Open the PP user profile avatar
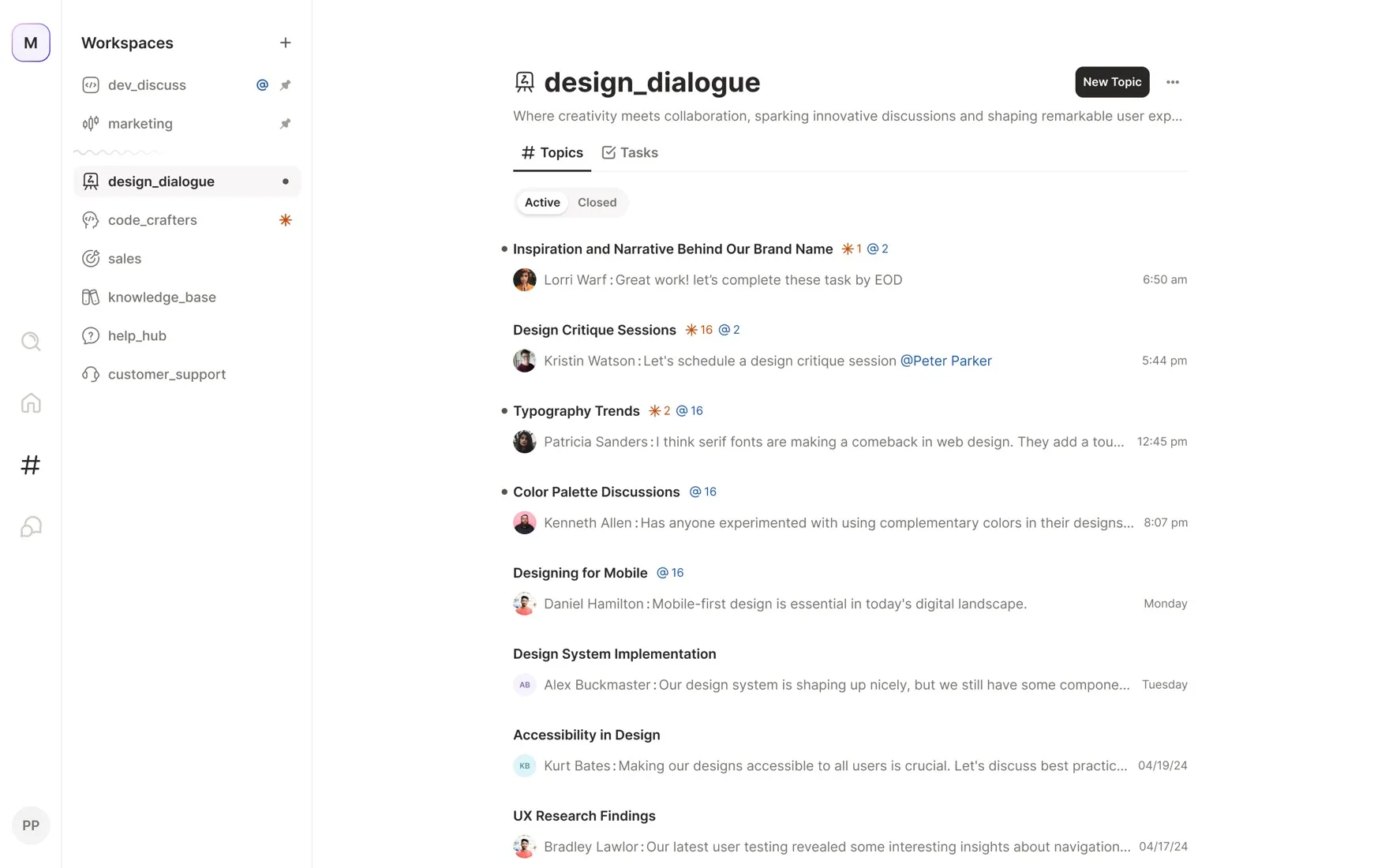 pyautogui.click(x=31, y=825)
